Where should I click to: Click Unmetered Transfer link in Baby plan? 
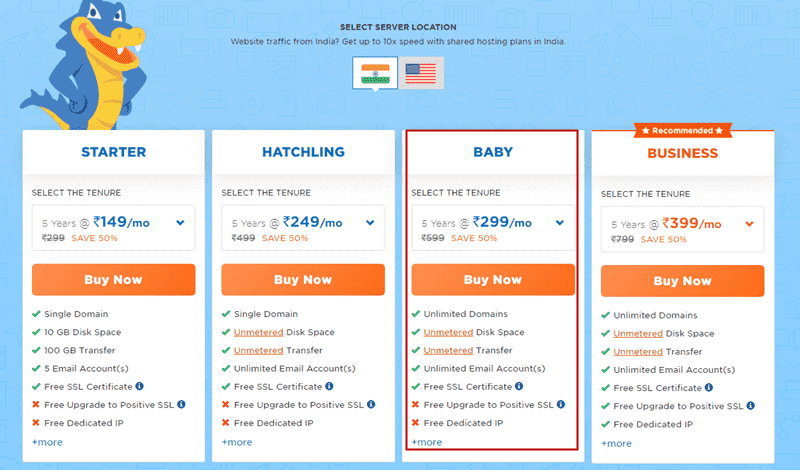pos(448,350)
